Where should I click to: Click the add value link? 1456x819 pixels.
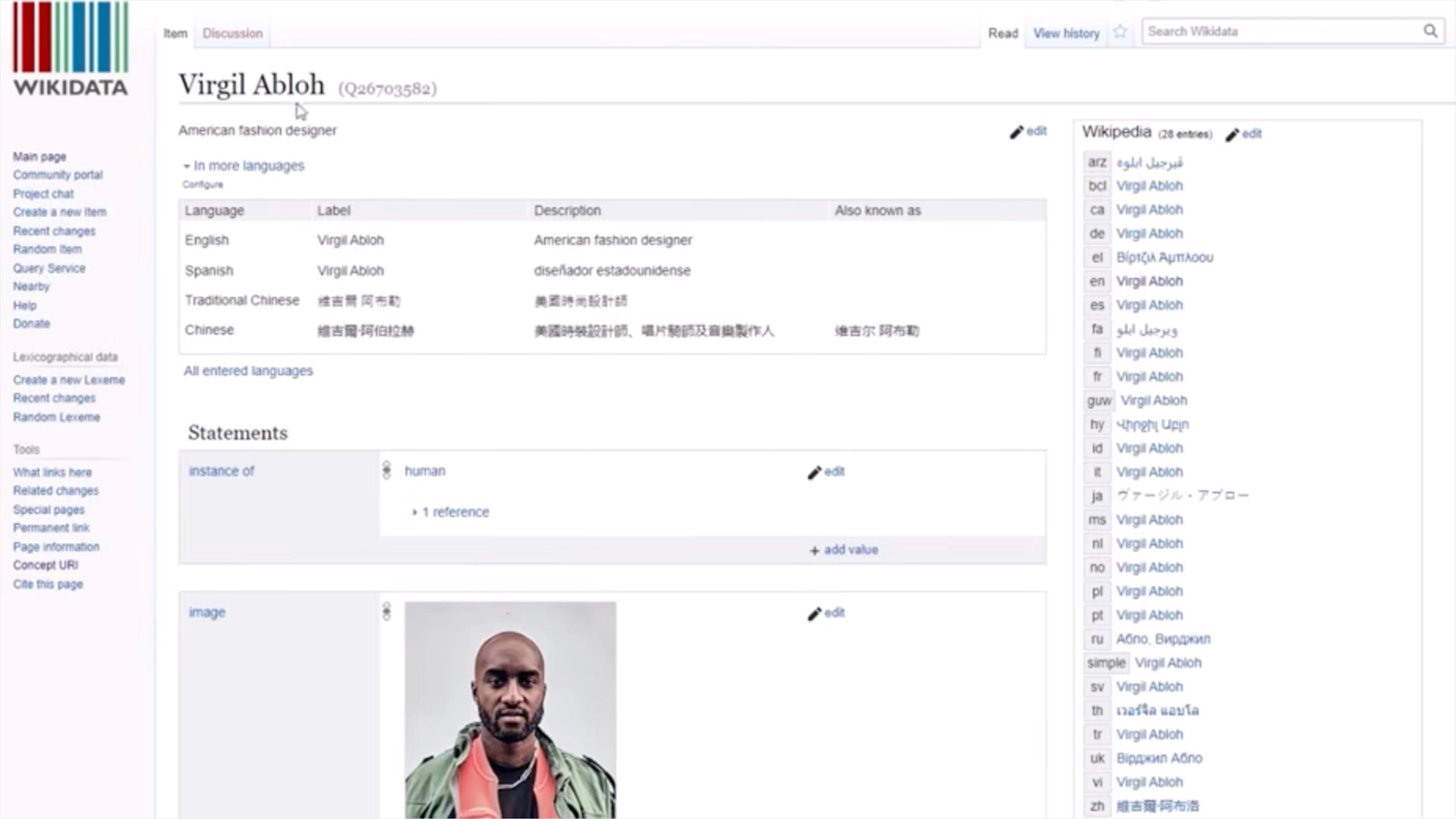coord(850,549)
